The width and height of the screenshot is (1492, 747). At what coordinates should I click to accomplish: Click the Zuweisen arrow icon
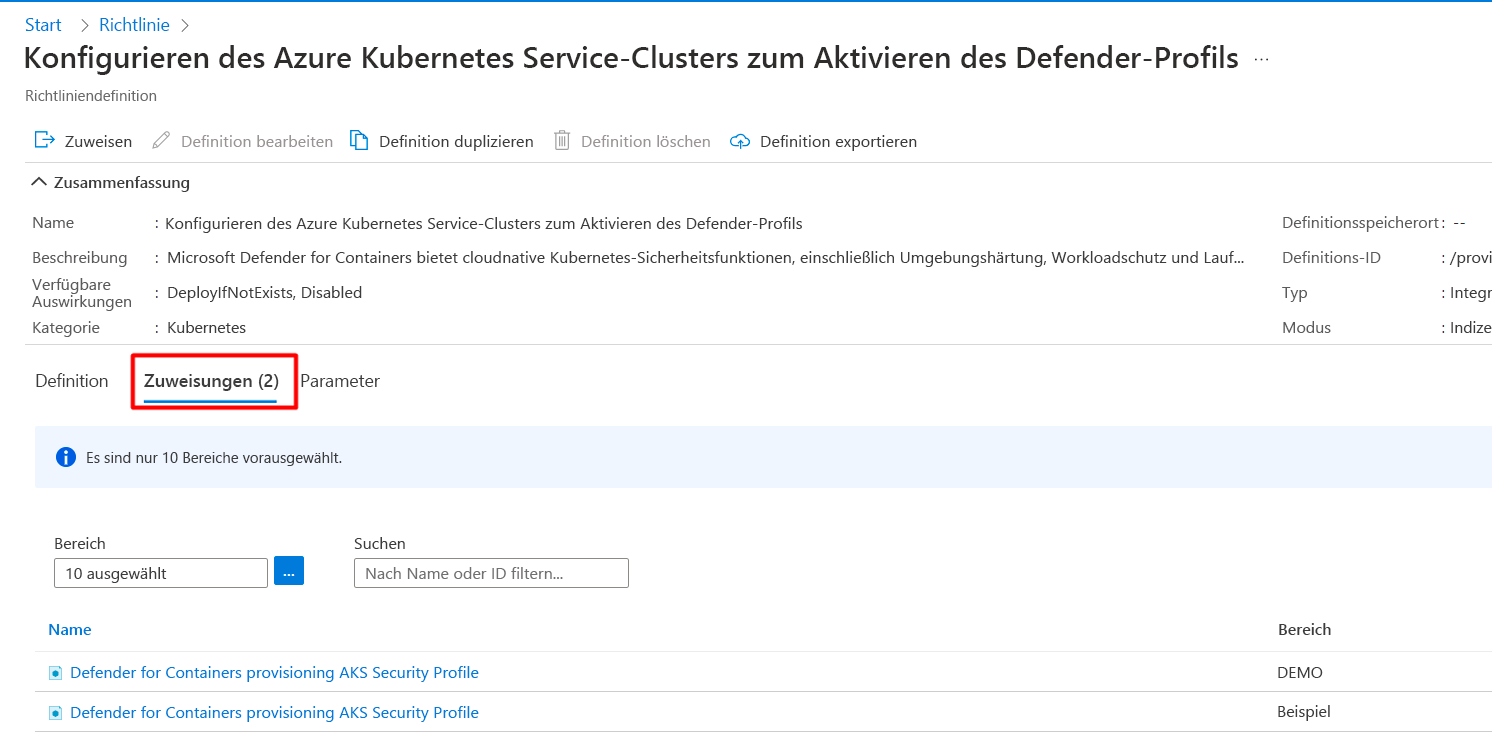tap(44, 140)
